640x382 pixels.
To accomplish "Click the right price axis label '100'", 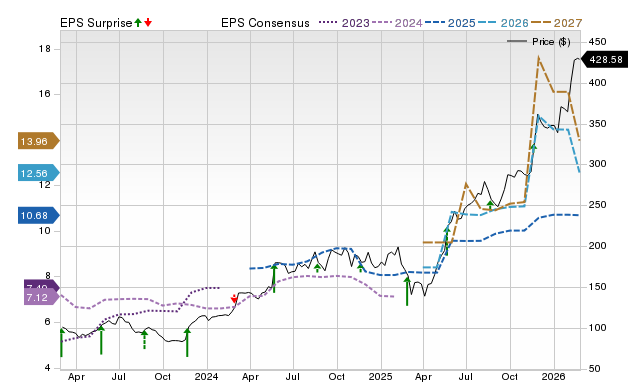I will coord(598,327).
